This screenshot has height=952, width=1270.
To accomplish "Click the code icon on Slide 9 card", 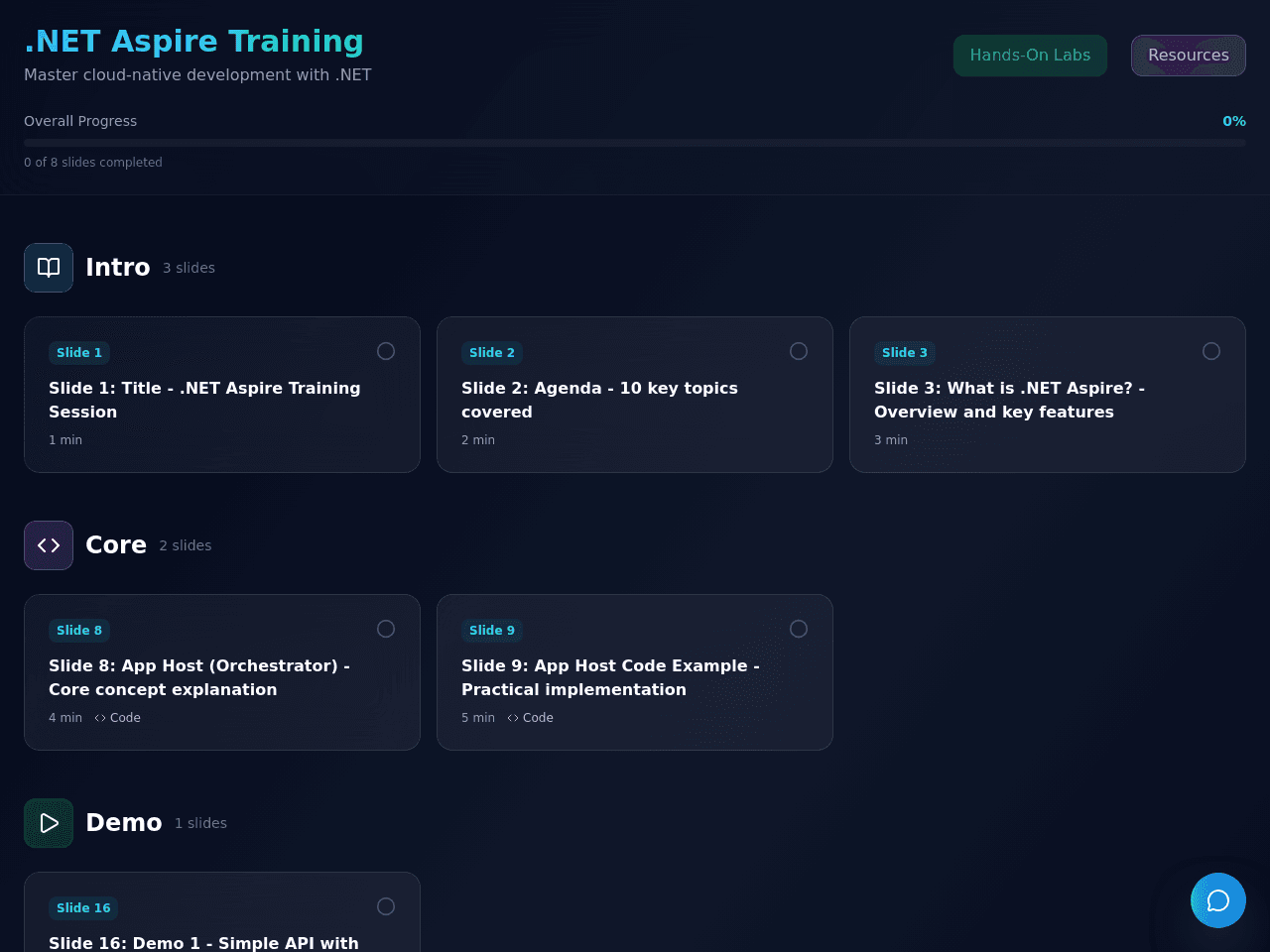I will 513,718.
